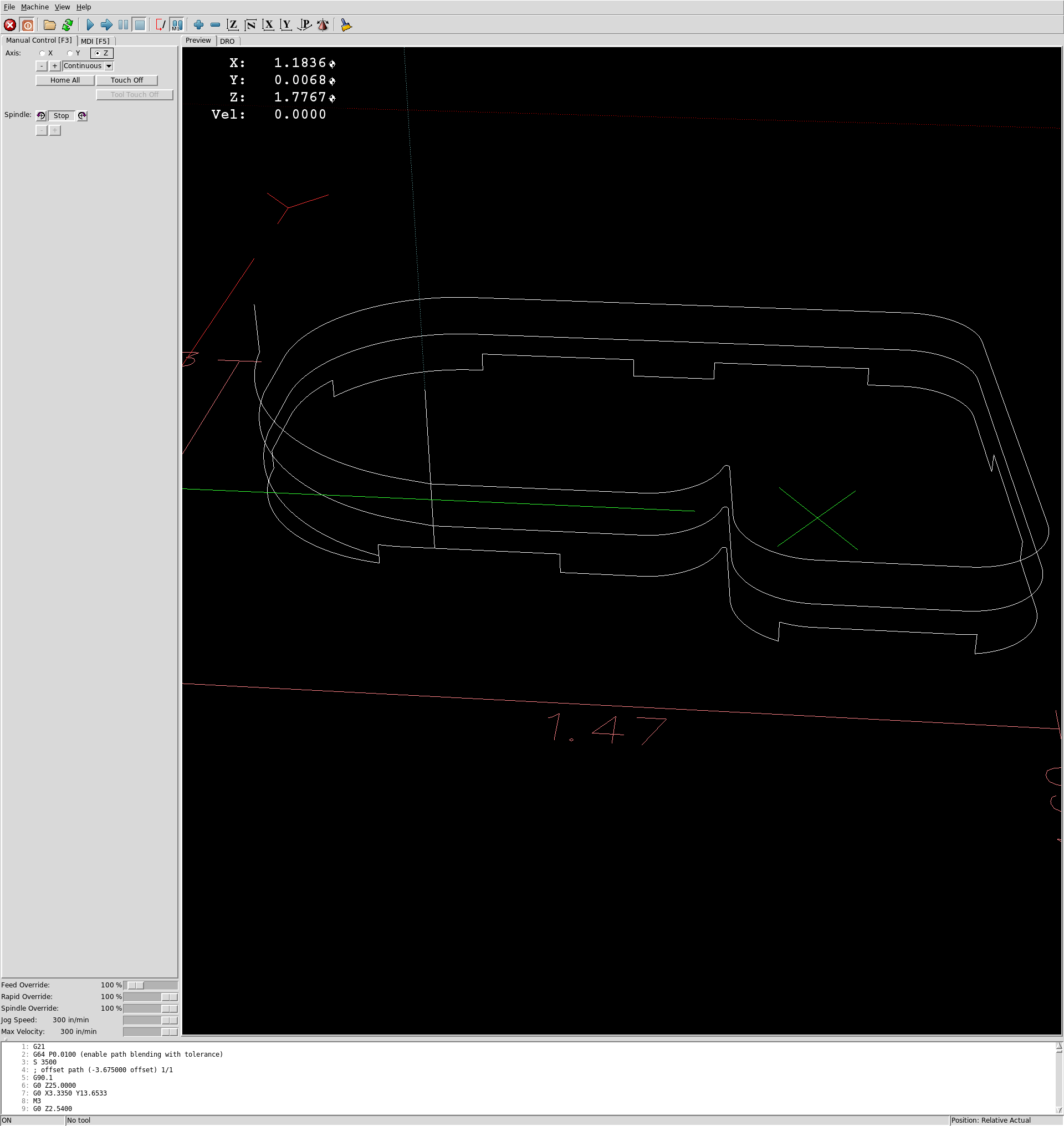Click the Preview display tab
The width and height of the screenshot is (1064, 1126).
(x=198, y=41)
